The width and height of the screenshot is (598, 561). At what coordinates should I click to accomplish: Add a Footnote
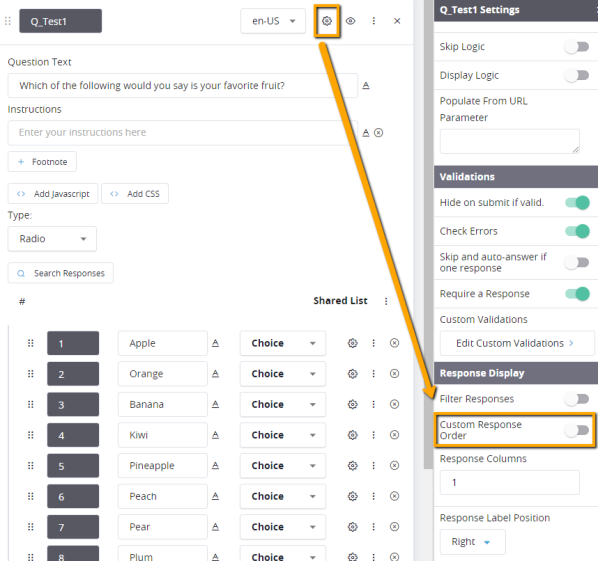click(x=42, y=162)
